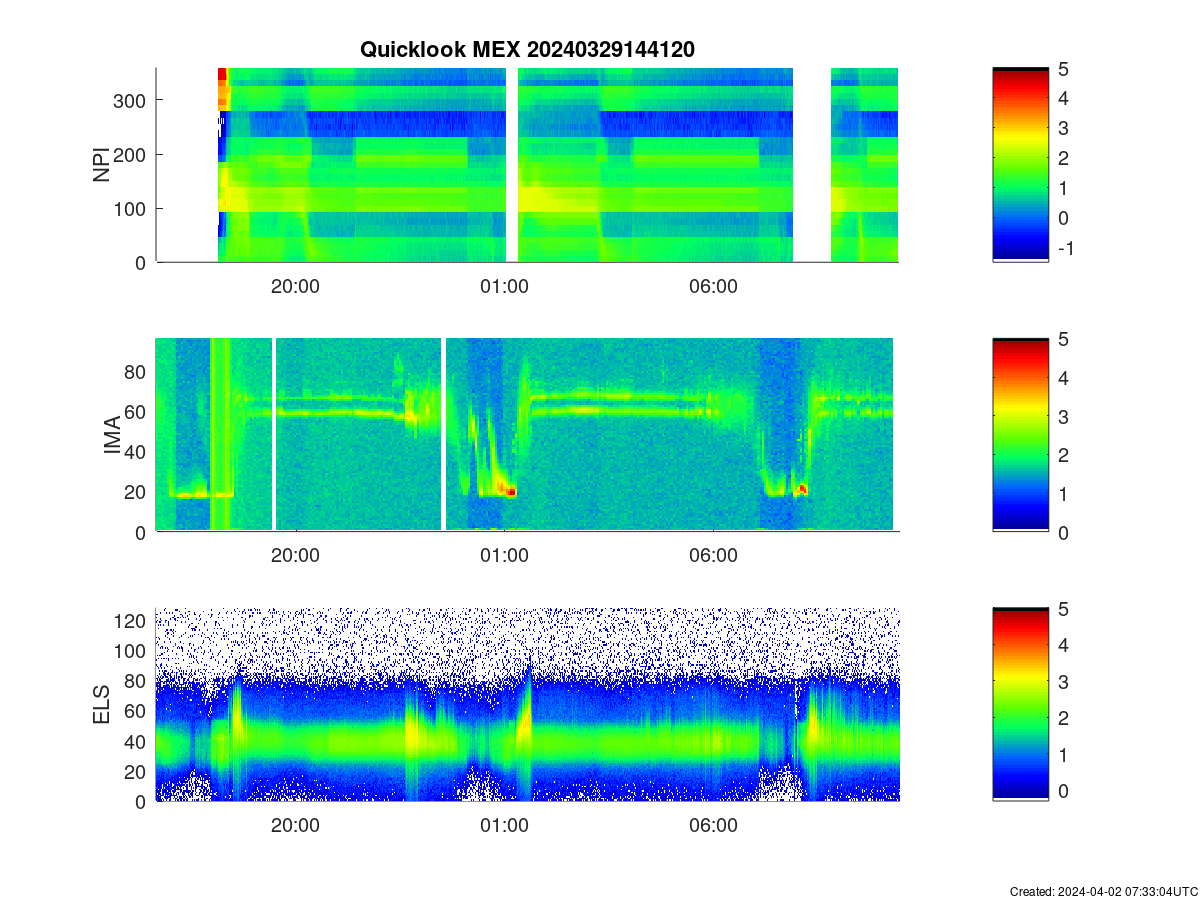The height and width of the screenshot is (900, 1200).
Task: Click IMA plot's 20:00 time tick label
Action: click(295, 556)
